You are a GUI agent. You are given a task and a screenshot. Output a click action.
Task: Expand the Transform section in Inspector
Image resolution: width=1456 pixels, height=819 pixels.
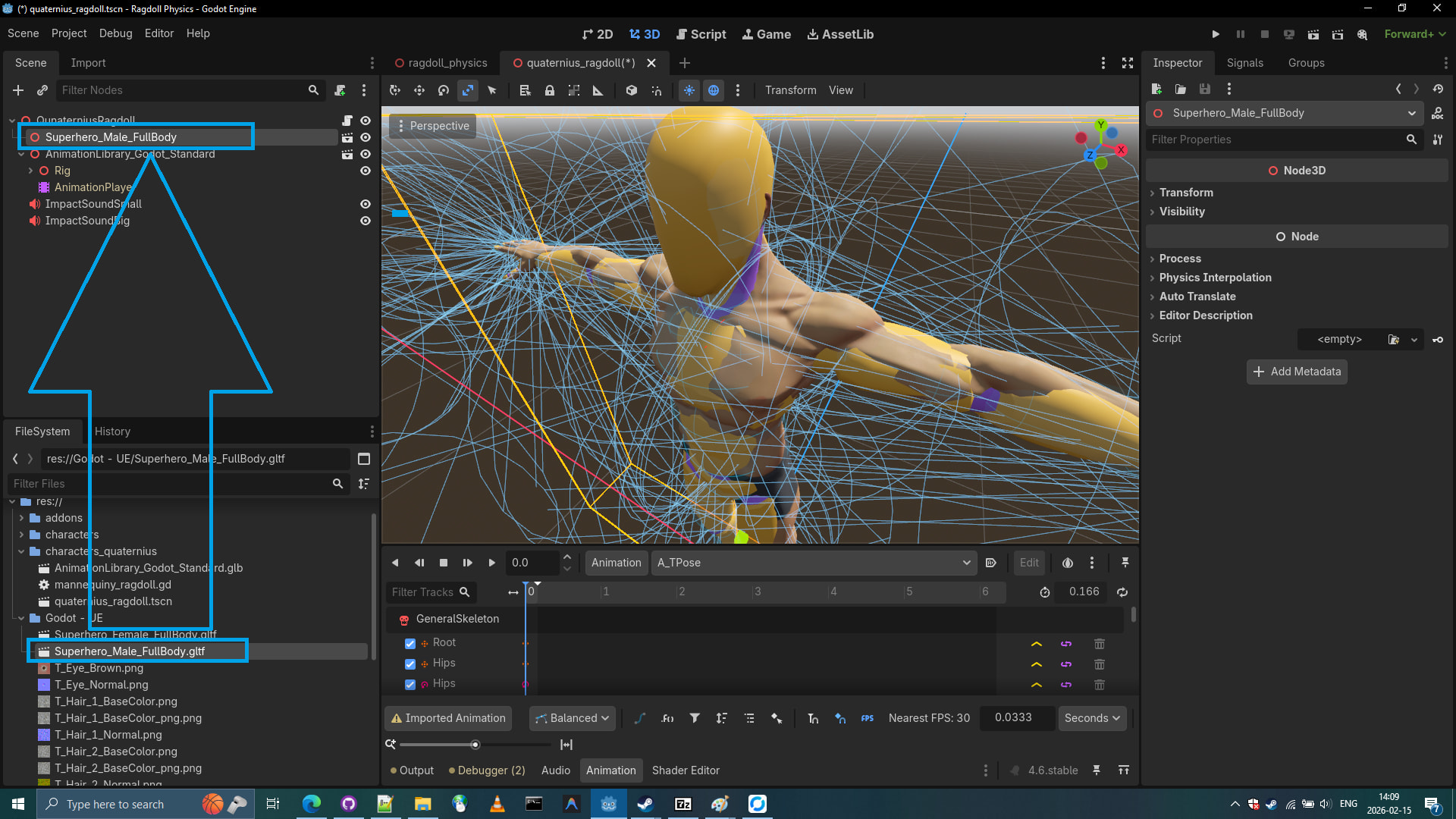coord(1186,193)
